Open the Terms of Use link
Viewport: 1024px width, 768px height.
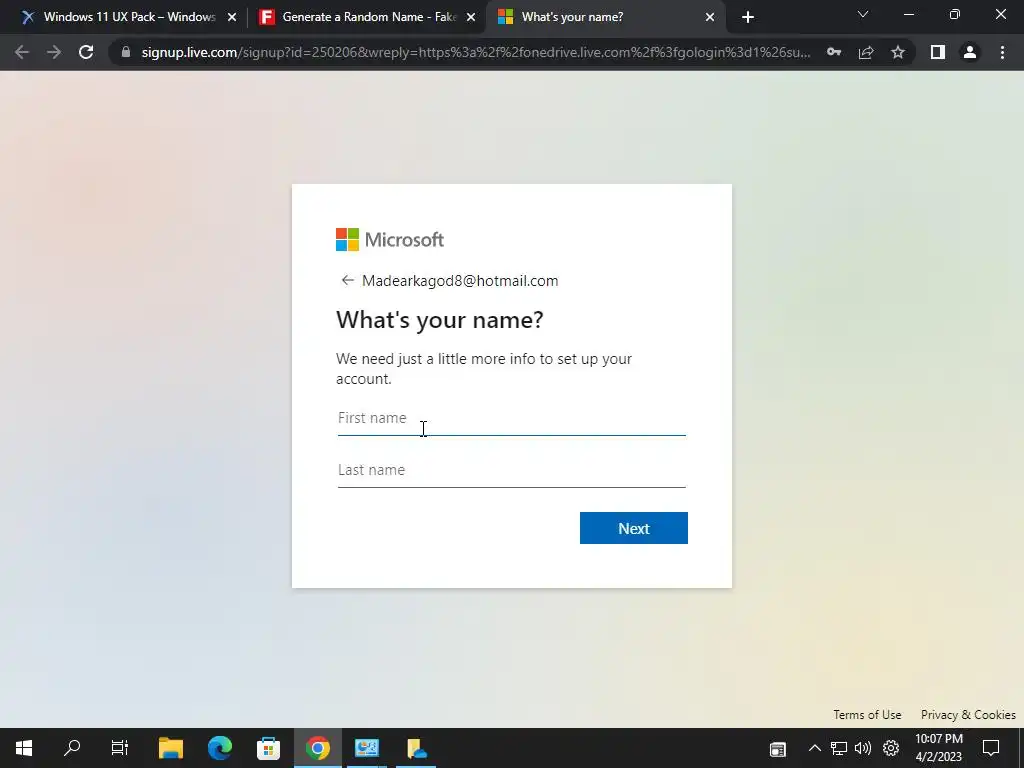point(867,714)
